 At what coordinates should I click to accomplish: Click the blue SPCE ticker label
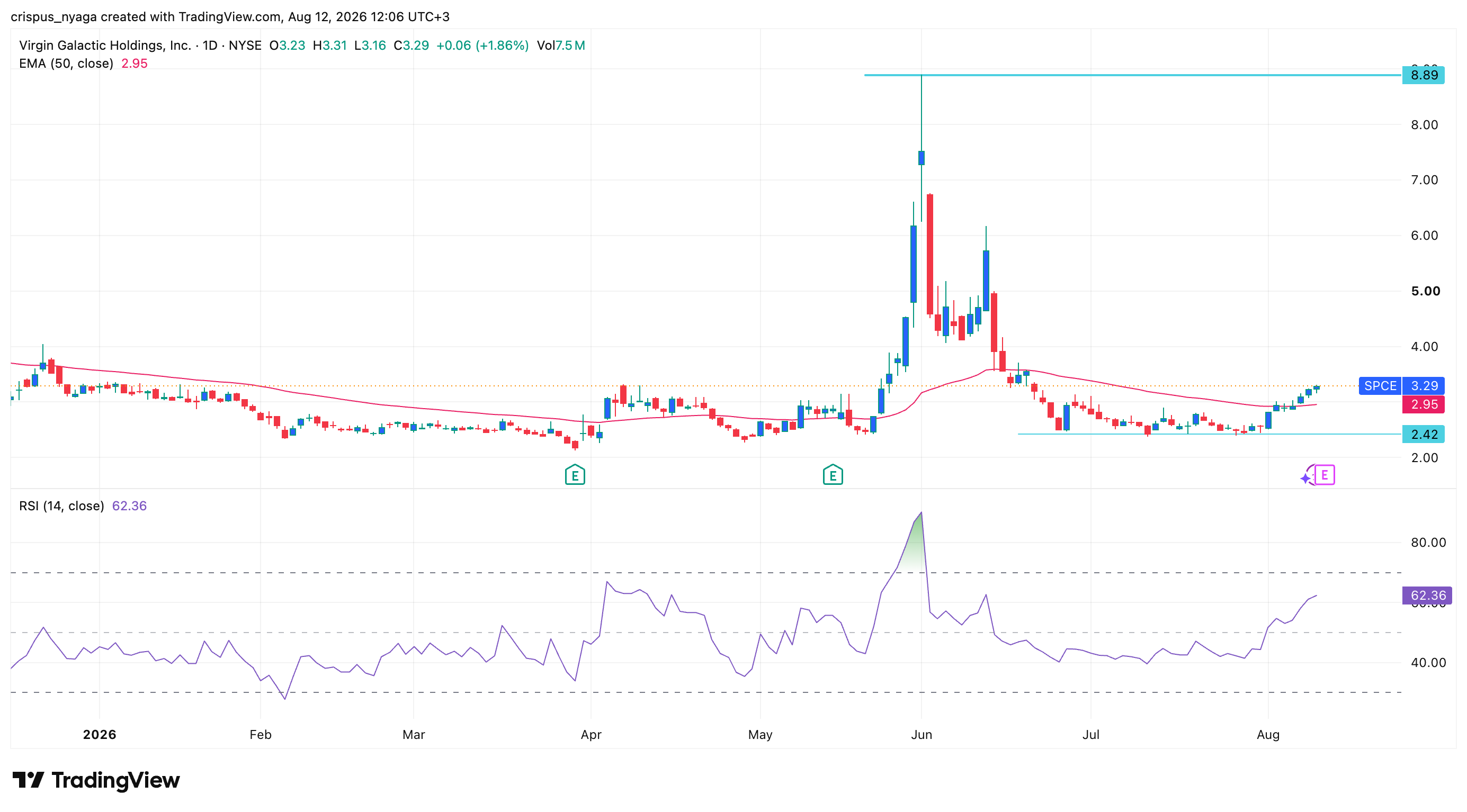tap(1380, 386)
